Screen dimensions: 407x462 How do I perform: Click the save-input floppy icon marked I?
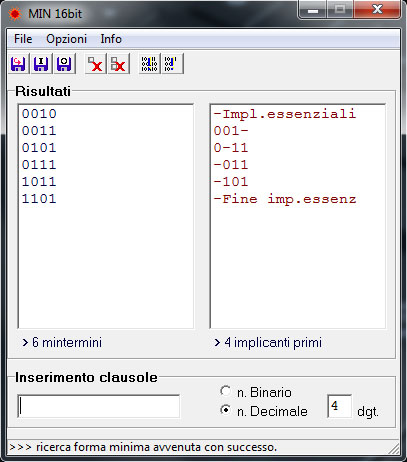(41, 63)
